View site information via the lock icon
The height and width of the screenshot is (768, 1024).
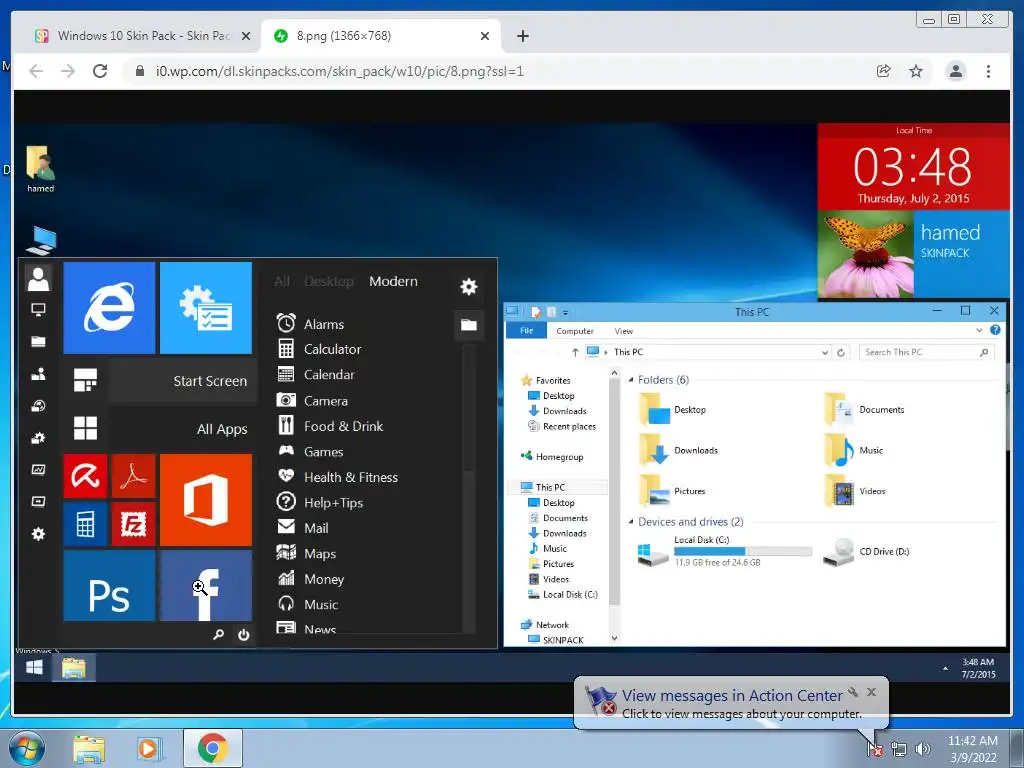click(140, 71)
